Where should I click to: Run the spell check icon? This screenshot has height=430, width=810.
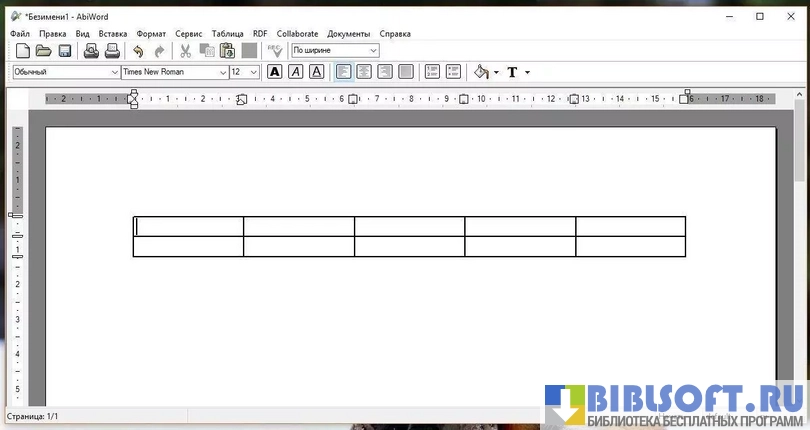click(274, 51)
